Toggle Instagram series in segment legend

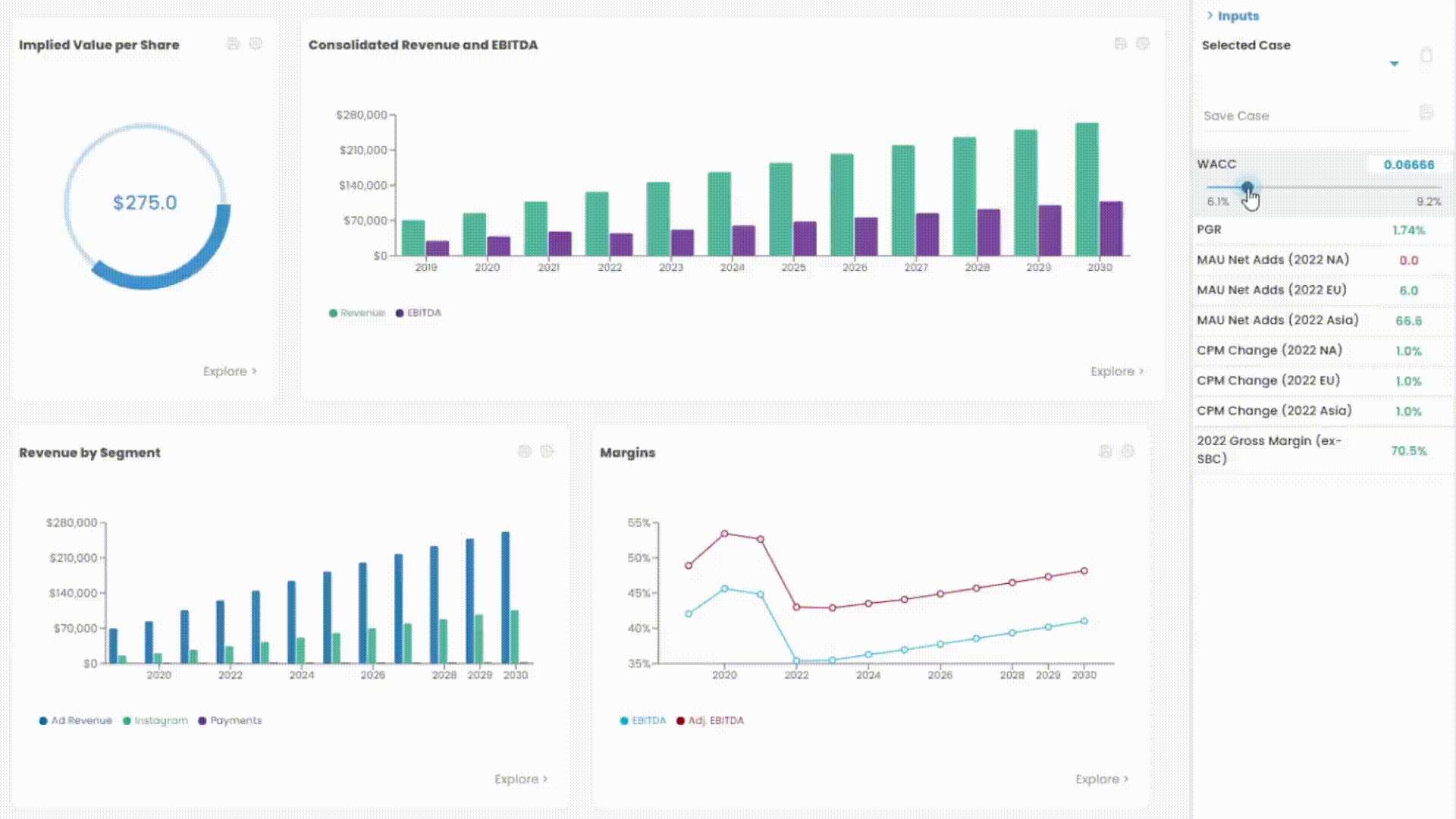point(155,721)
